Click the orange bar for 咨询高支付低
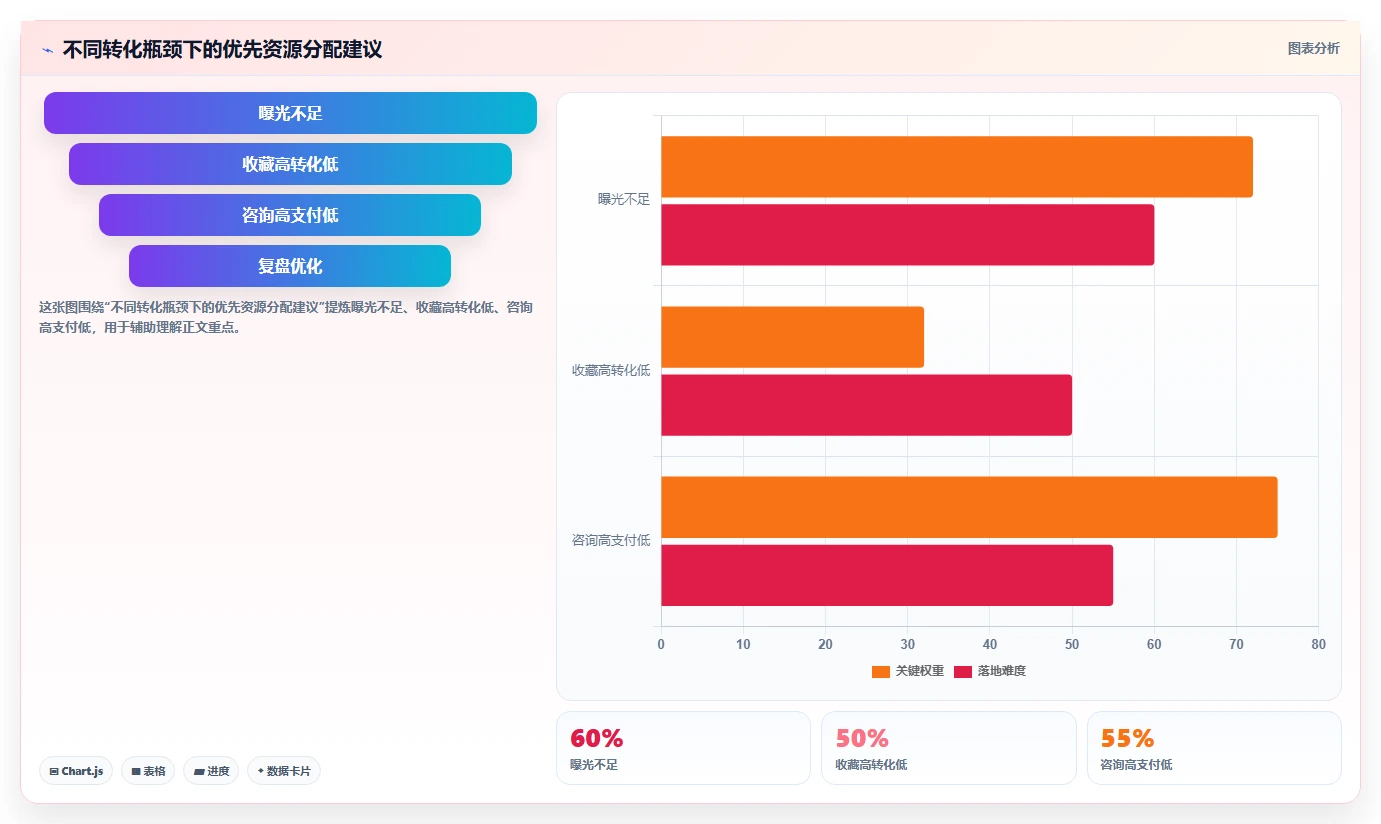Screen dimensions: 1381x824 coord(969,507)
